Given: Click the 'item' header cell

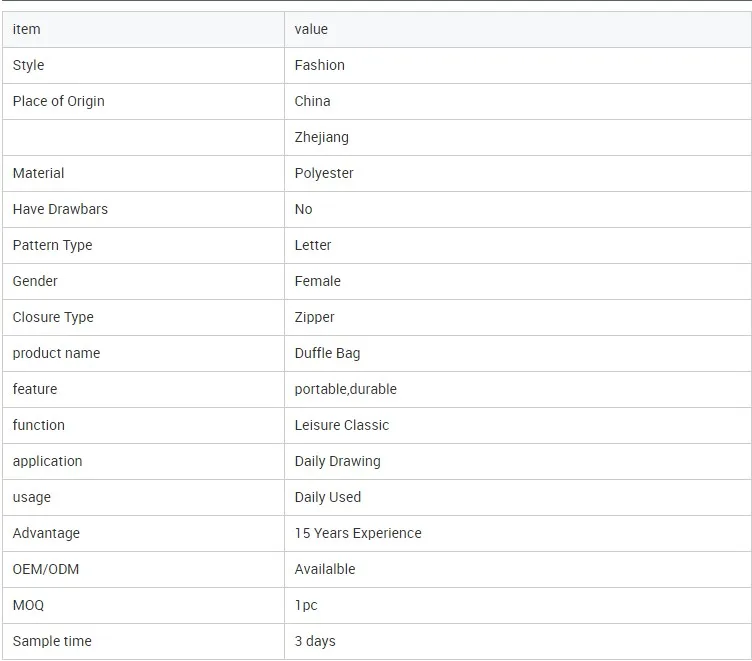Looking at the screenshot, I should coord(27,29).
